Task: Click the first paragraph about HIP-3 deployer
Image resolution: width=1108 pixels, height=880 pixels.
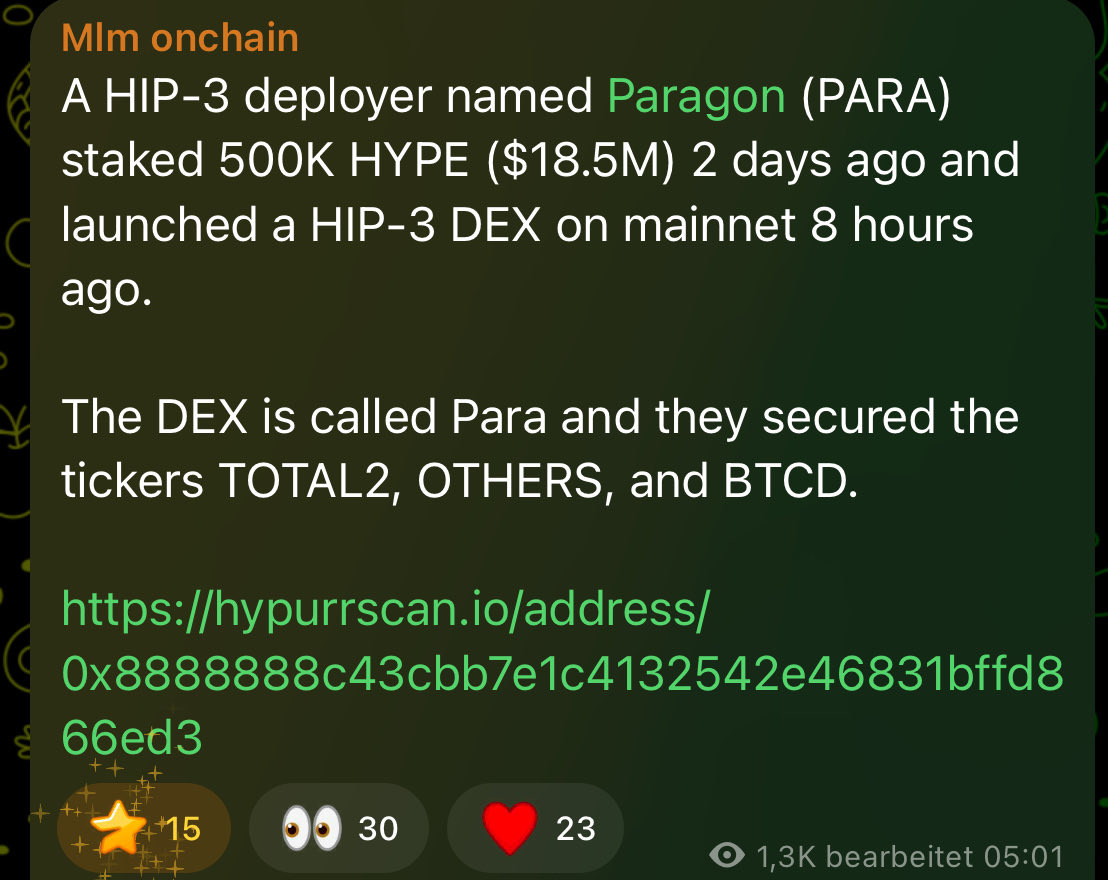Action: (x=541, y=192)
